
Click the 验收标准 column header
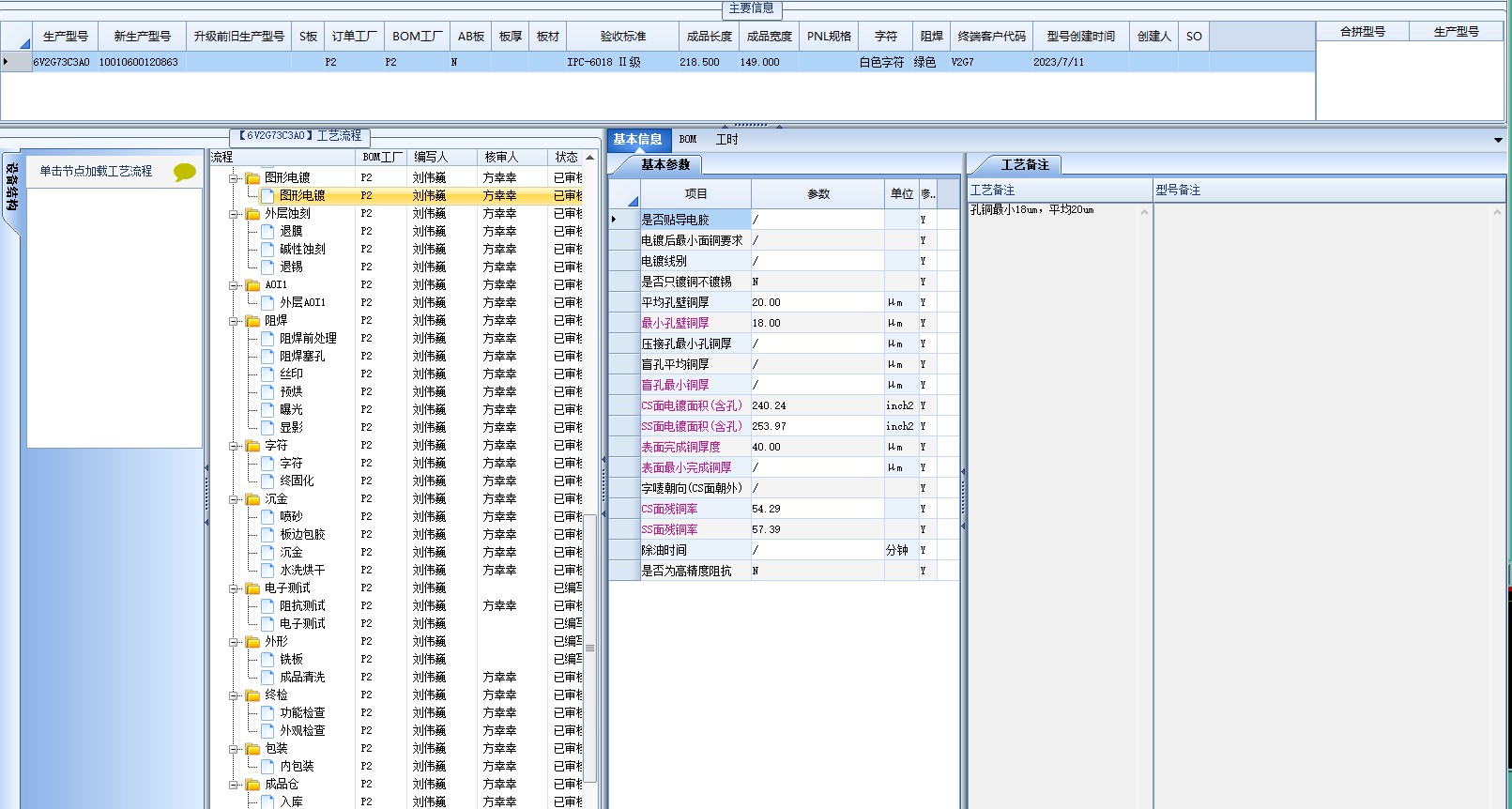point(623,37)
